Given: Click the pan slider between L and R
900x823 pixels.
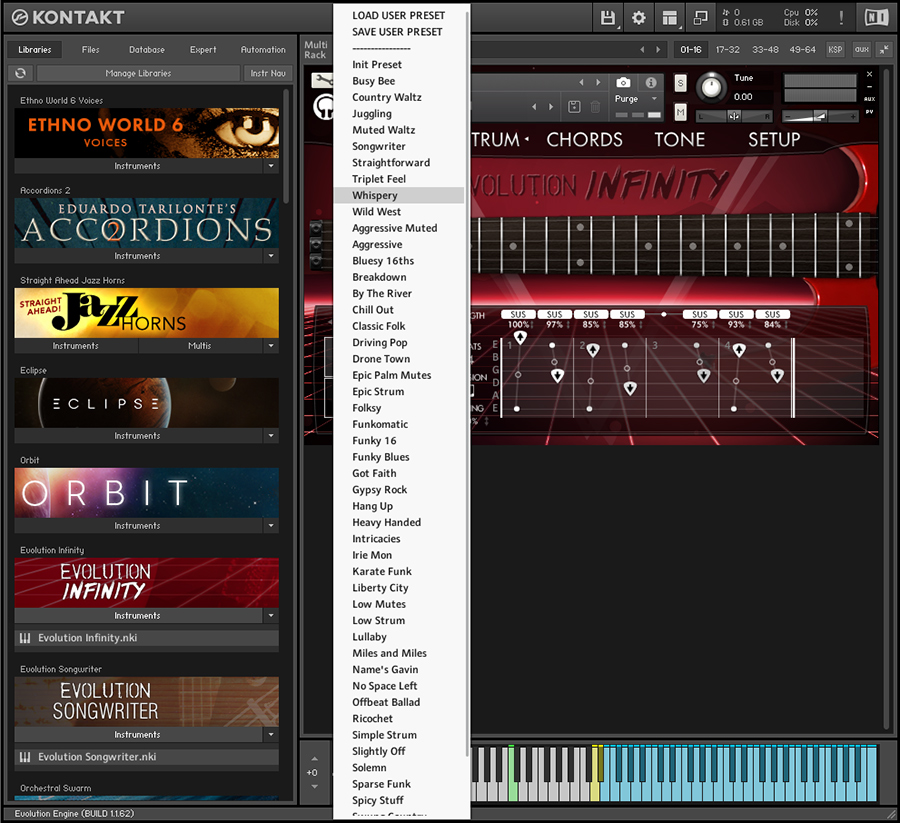Looking at the screenshot, I should (734, 117).
